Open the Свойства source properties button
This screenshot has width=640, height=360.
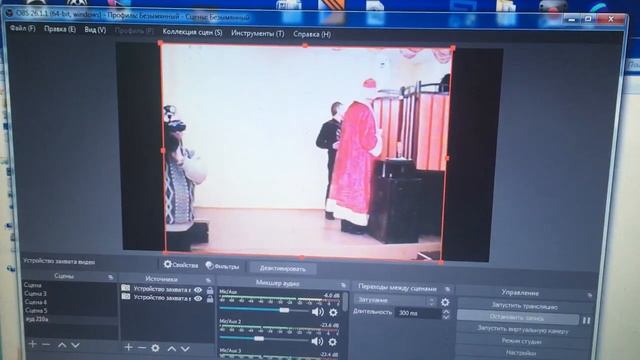(181, 265)
